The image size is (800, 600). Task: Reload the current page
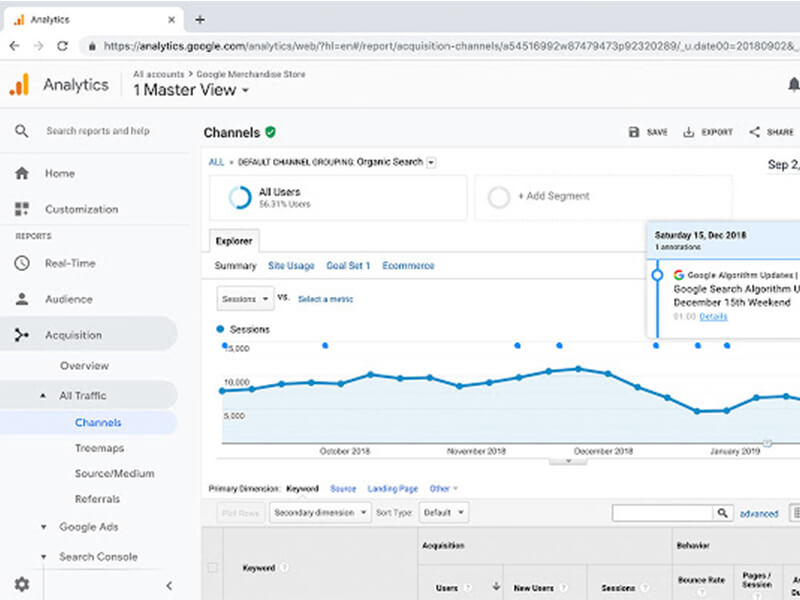click(x=62, y=46)
